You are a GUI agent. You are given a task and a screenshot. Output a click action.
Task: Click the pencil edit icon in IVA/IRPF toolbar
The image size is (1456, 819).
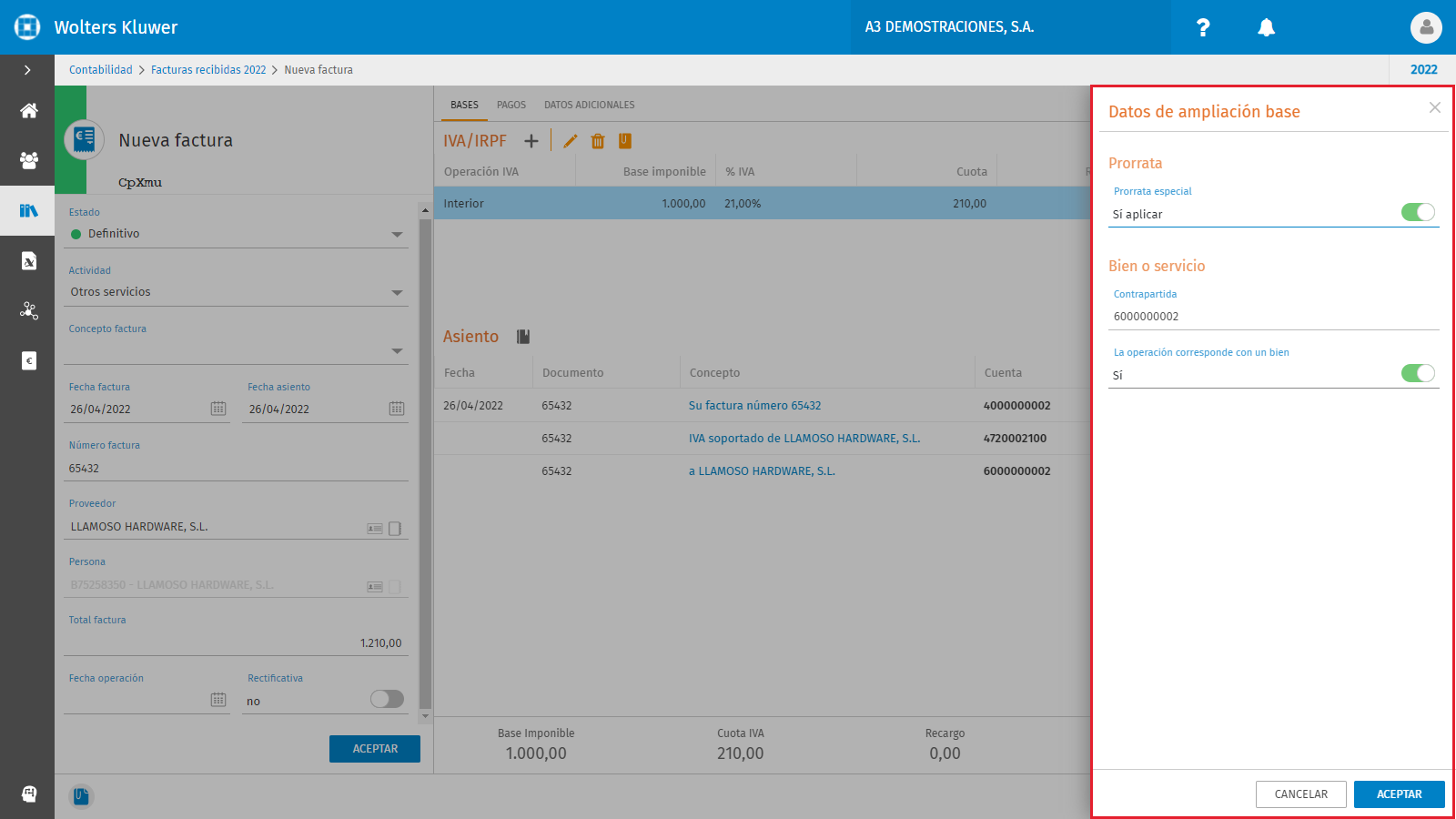tap(571, 141)
